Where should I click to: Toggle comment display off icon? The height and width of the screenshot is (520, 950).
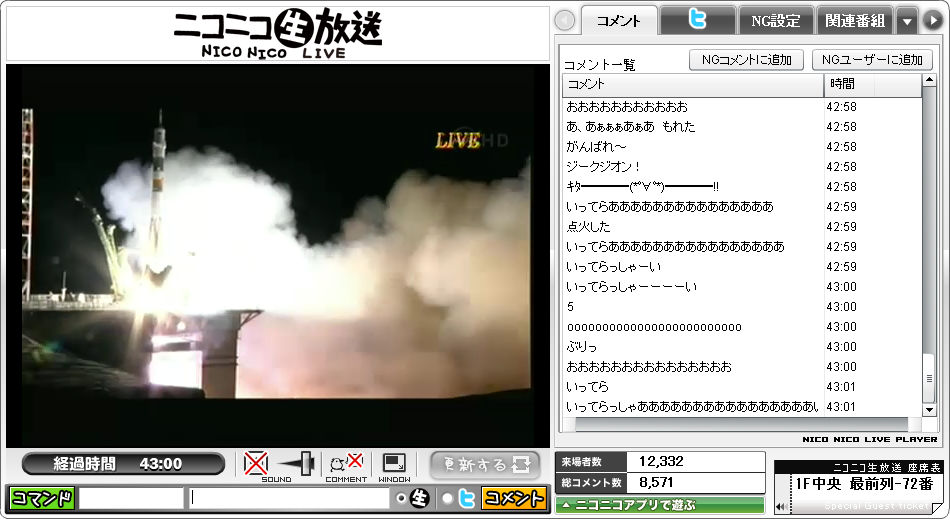pos(346,463)
